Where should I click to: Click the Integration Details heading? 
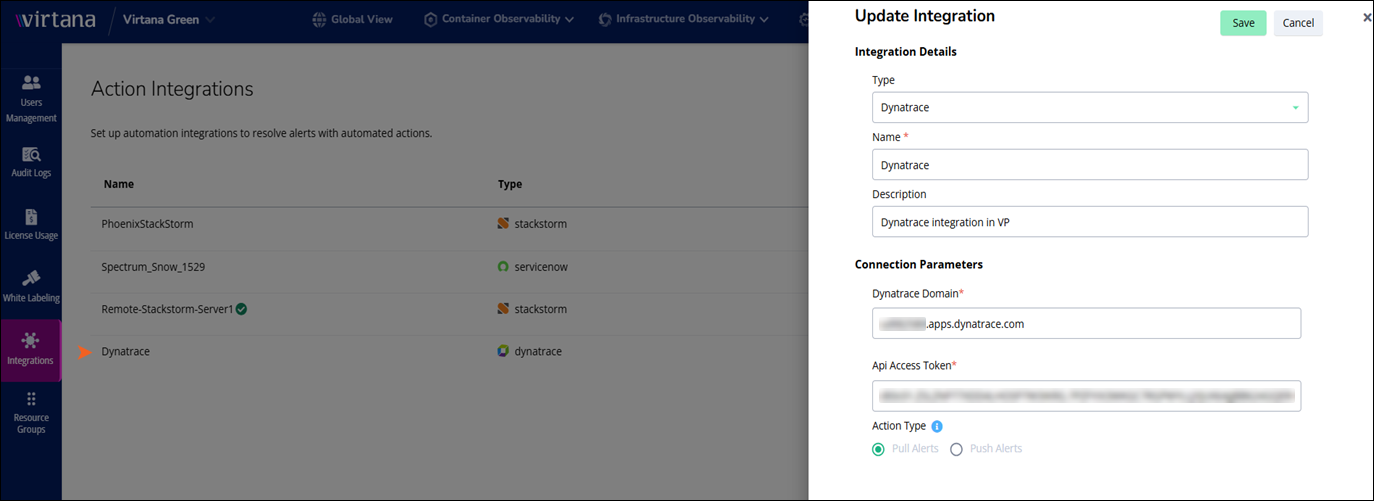click(906, 52)
